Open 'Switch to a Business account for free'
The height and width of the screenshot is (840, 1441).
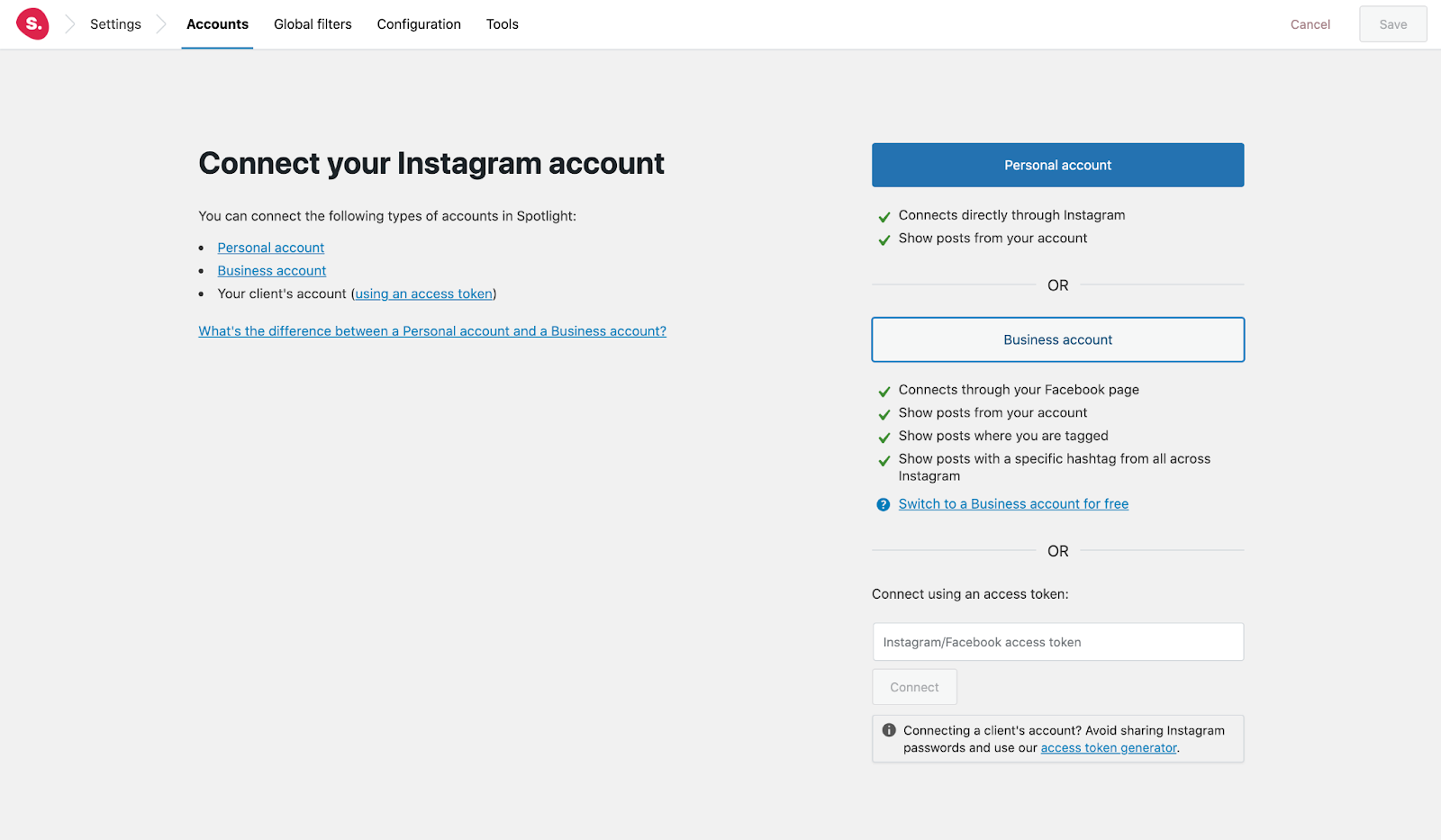tap(1013, 504)
